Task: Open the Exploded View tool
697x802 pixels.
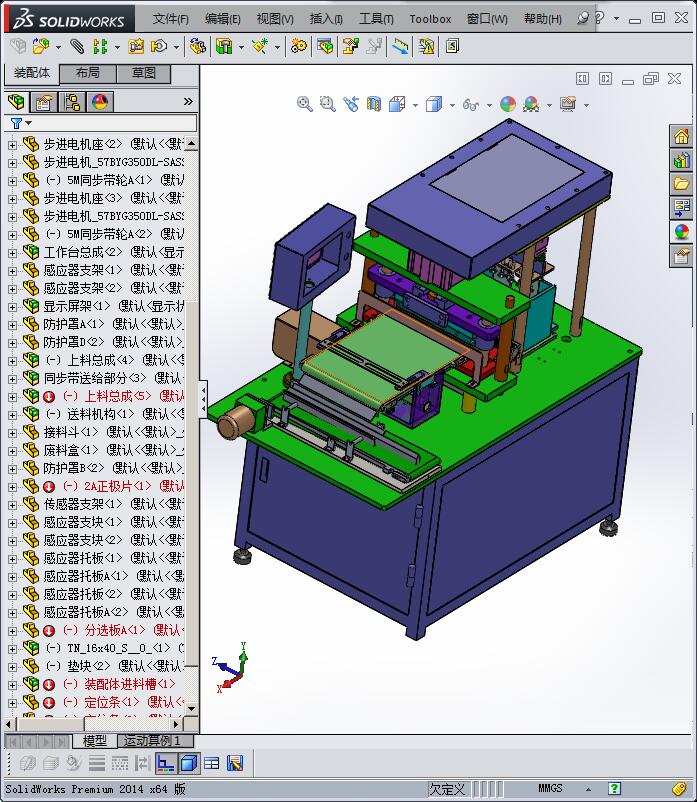Action: pyautogui.click(x=350, y=47)
